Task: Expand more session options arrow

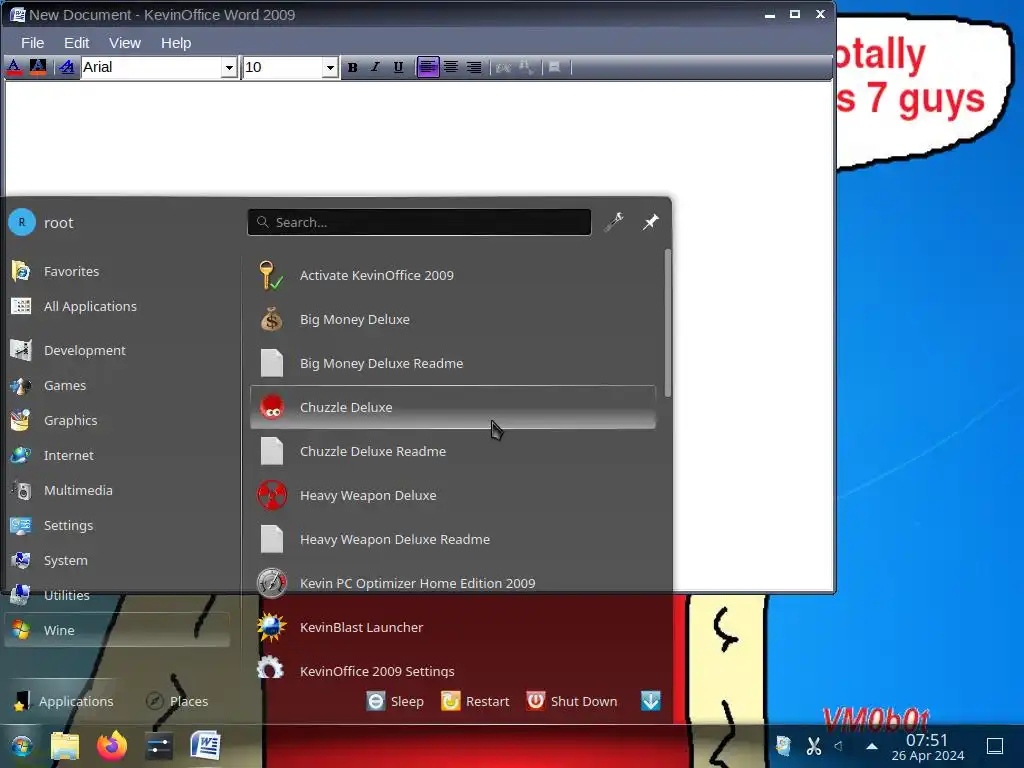Action: click(x=650, y=701)
